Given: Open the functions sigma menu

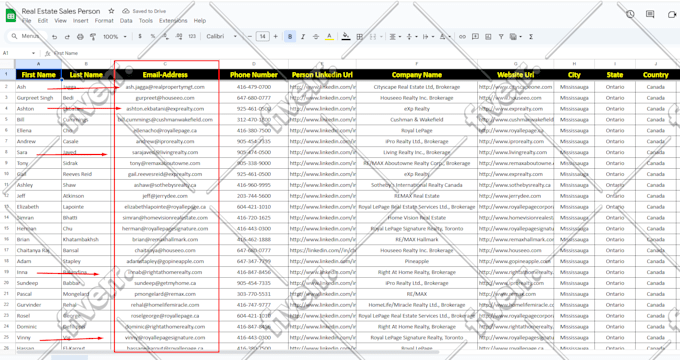Looking at the screenshot, I should coord(531,37).
